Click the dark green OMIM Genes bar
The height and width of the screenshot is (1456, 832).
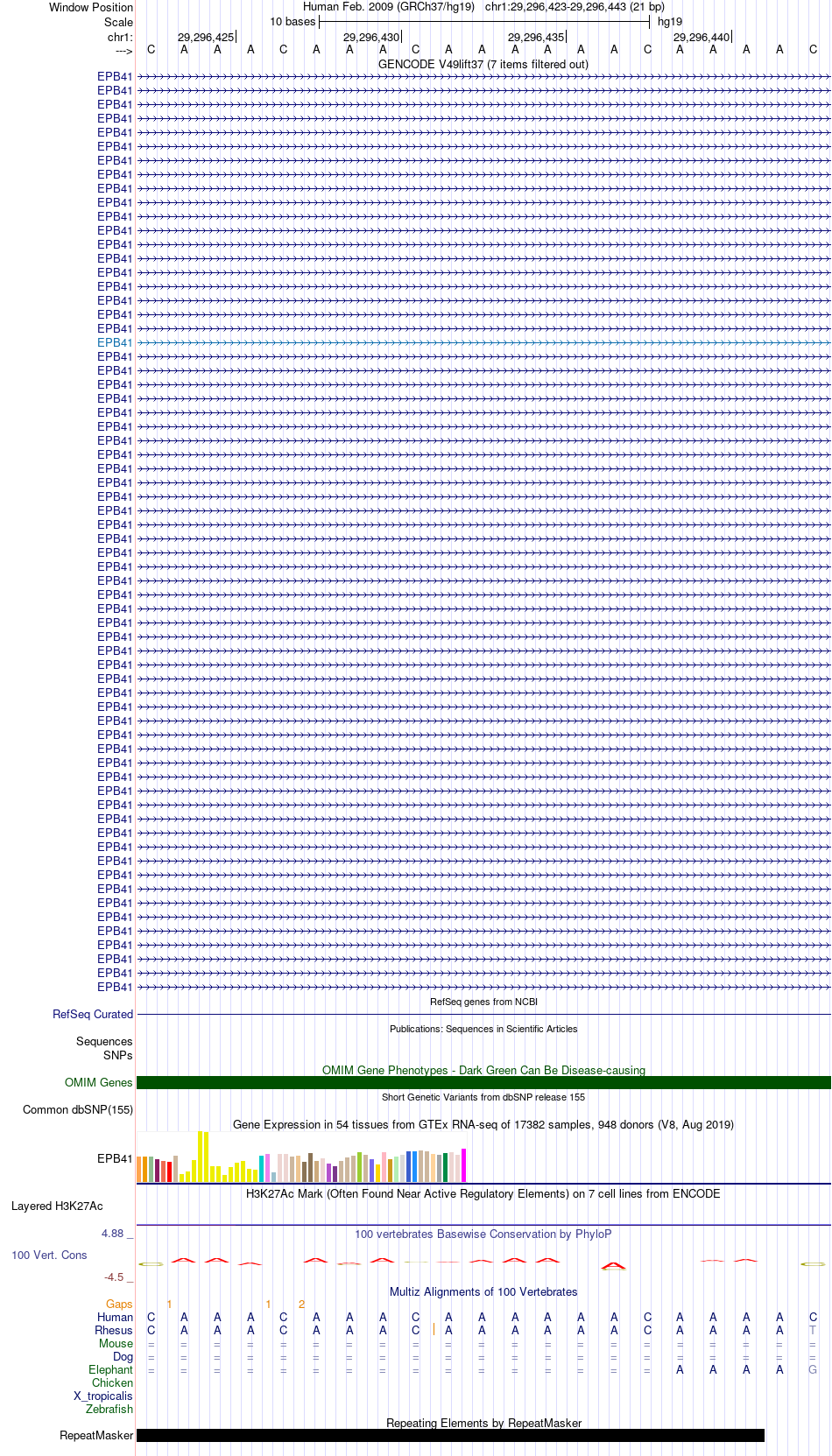[x=483, y=1082]
